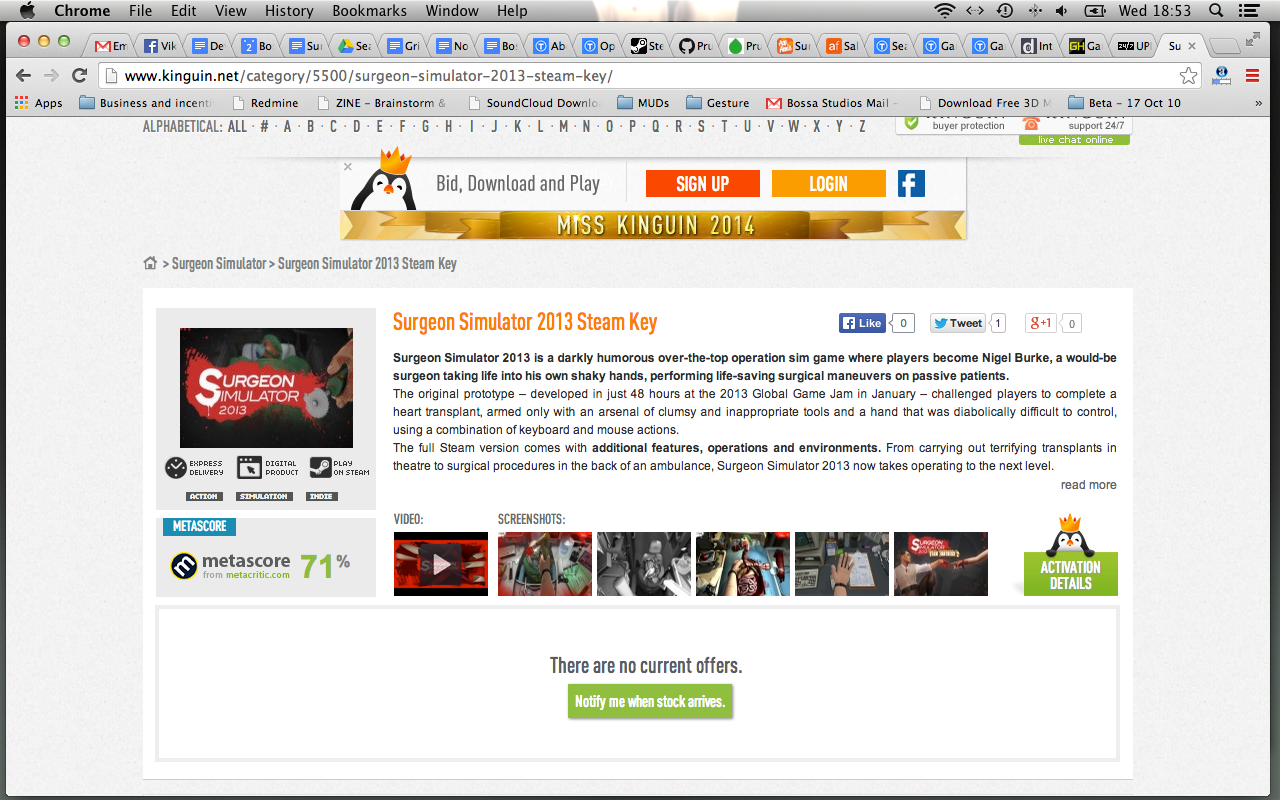Image resolution: width=1280 pixels, height=800 pixels.
Task: Reload the page using refresh icon
Action: pos(79,76)
